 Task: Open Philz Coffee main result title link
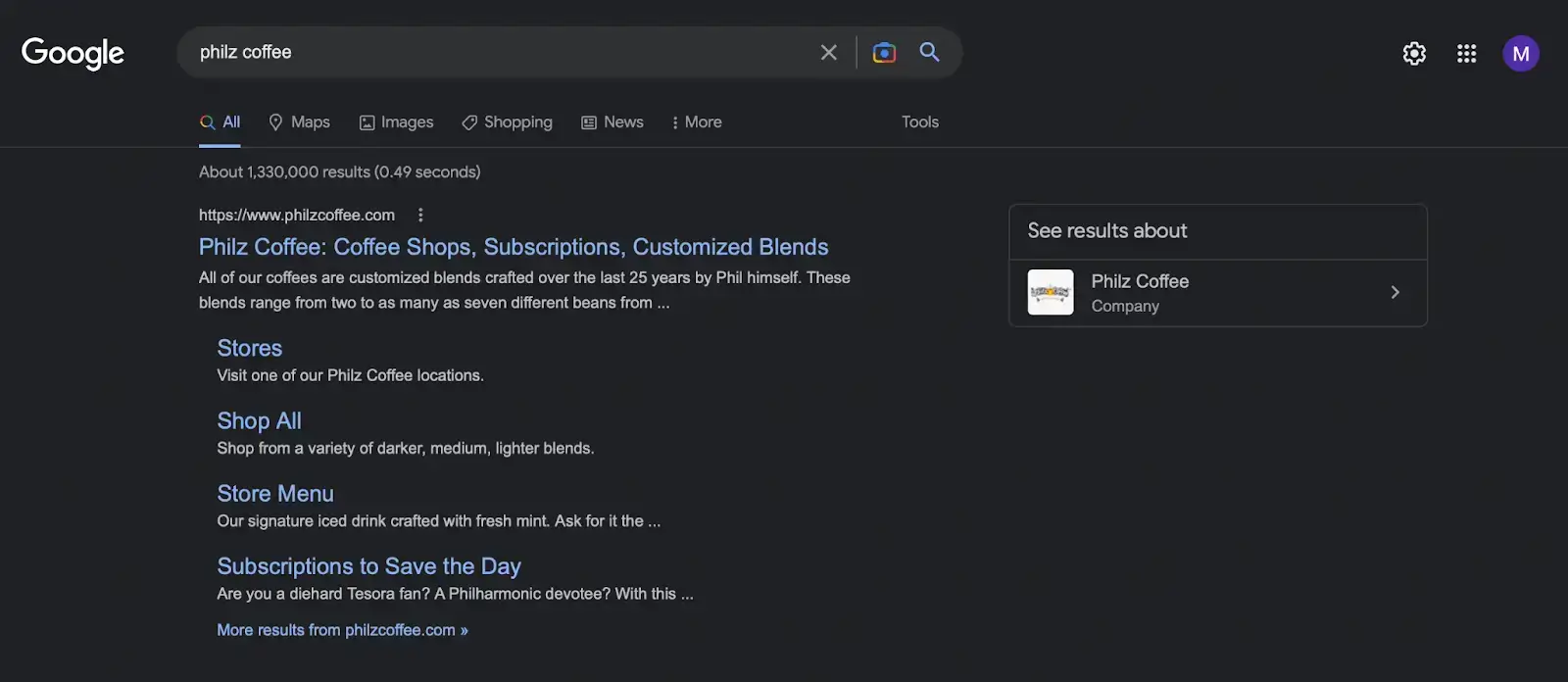tap(514, 247)
